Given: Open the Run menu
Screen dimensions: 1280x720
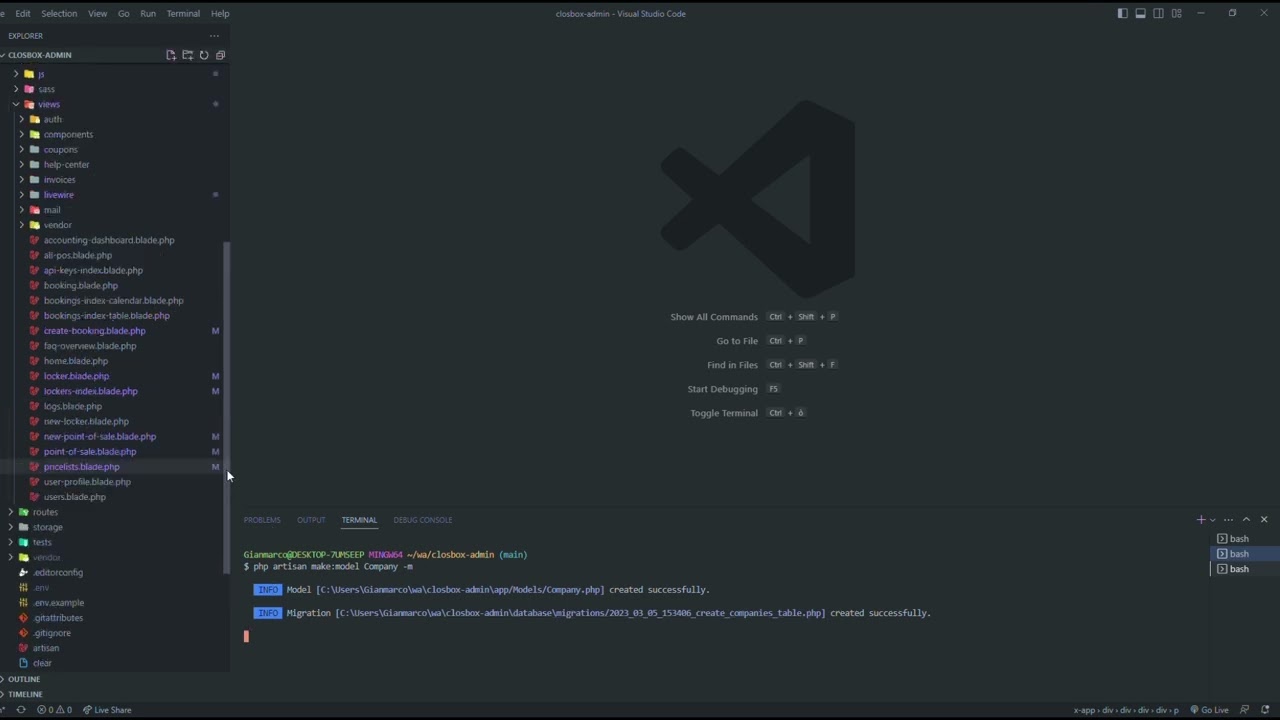Looking at the screenshot, I should 148,13.
